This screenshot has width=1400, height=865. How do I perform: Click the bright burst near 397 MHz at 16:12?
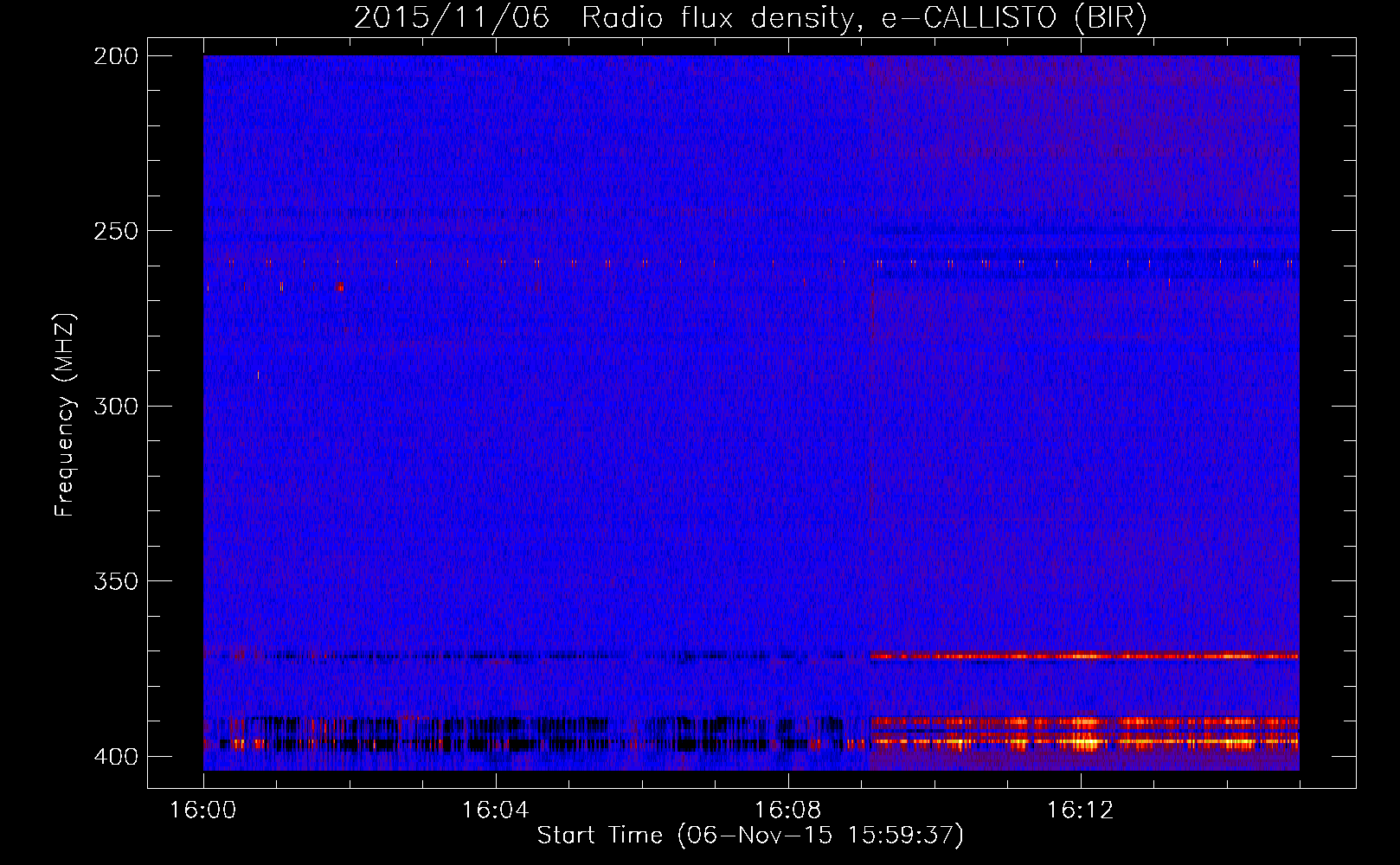pyautogui.click(x=1084, y=741)
